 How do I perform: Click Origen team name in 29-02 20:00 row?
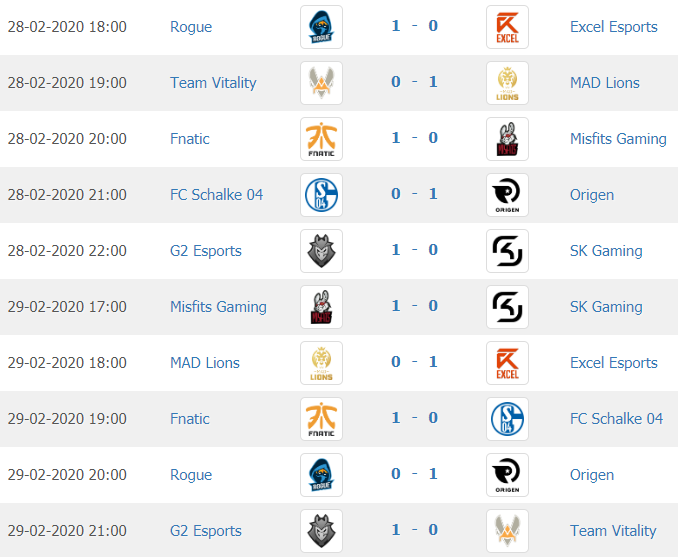(x=592, y=475)
